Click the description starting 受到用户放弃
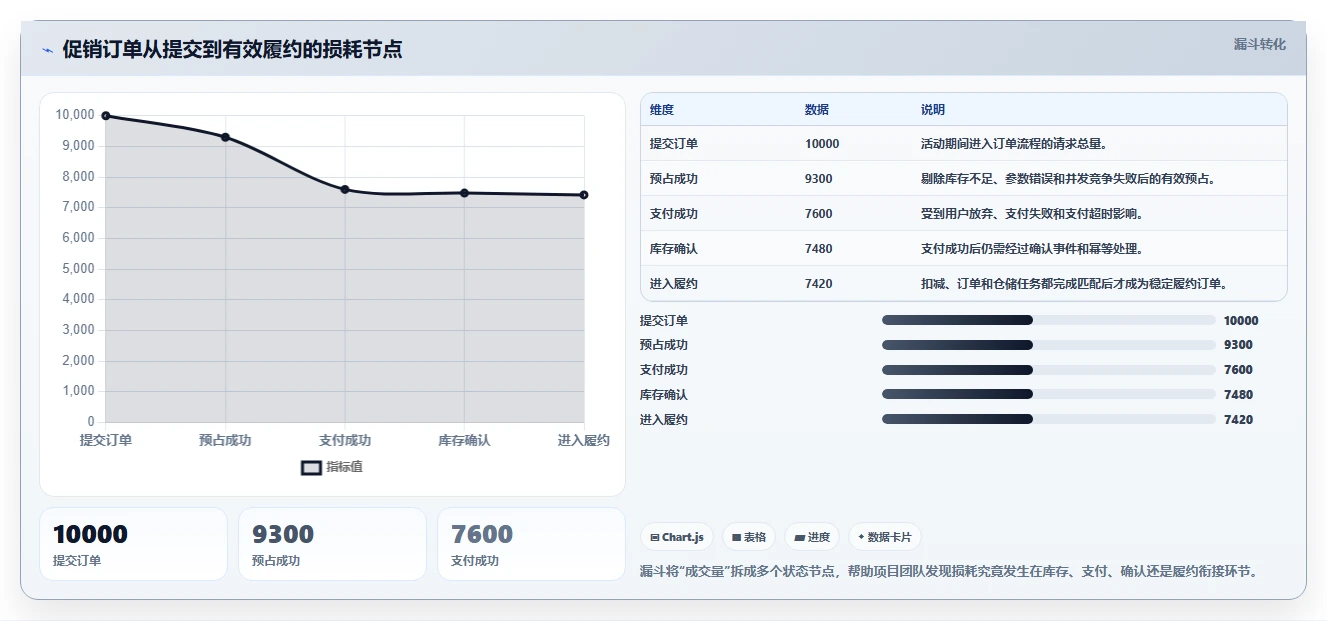This screenshot has height=621, width=1327. pos(1031,214)
